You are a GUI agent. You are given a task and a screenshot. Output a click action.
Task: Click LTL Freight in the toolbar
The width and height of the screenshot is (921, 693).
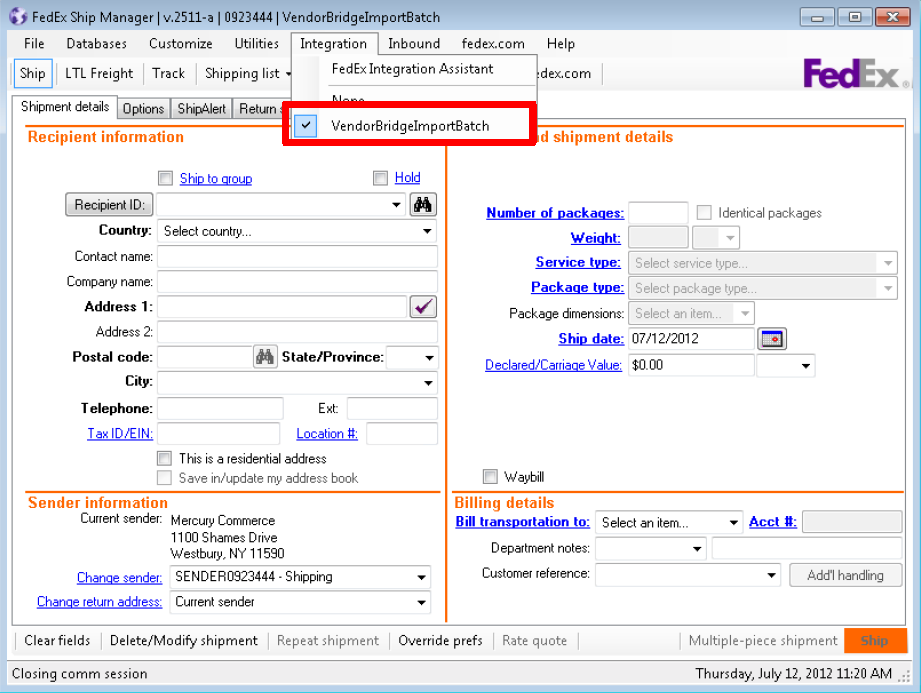point(99,73)
